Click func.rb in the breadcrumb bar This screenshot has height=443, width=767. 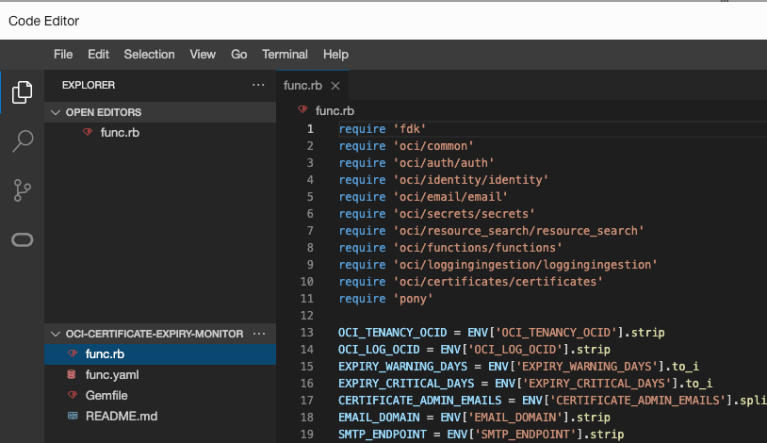point(334,110)
